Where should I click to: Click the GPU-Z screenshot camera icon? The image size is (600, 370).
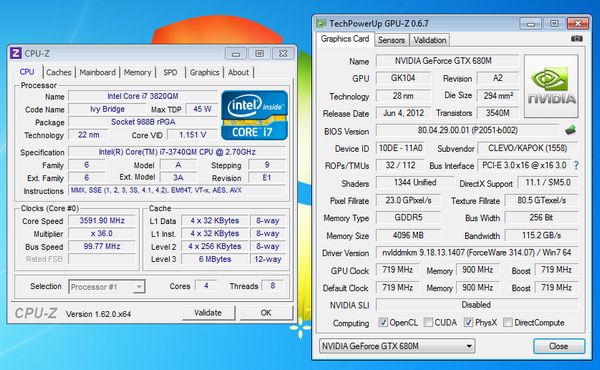(577, 39)
